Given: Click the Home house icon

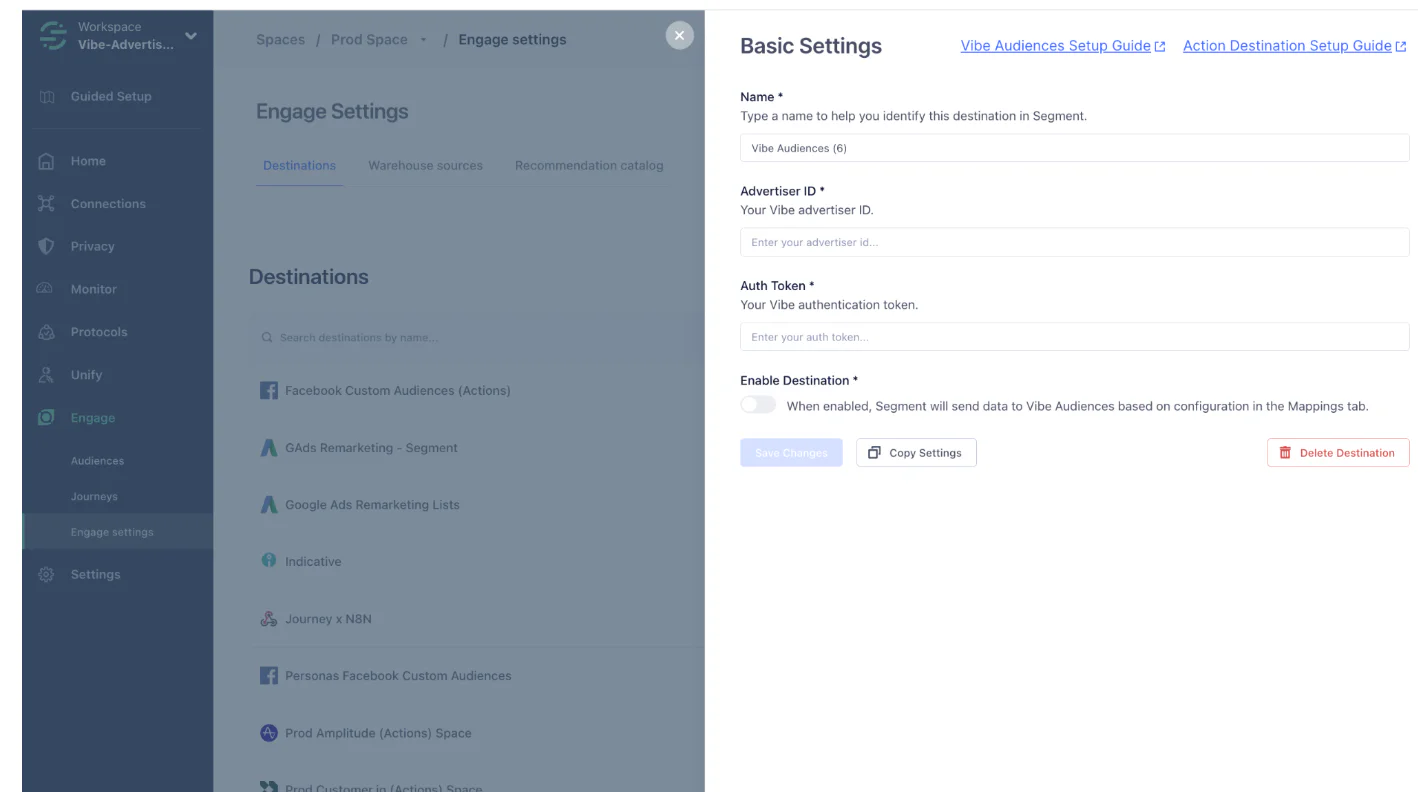Looking at the screenshot, I should coord(46,161).
